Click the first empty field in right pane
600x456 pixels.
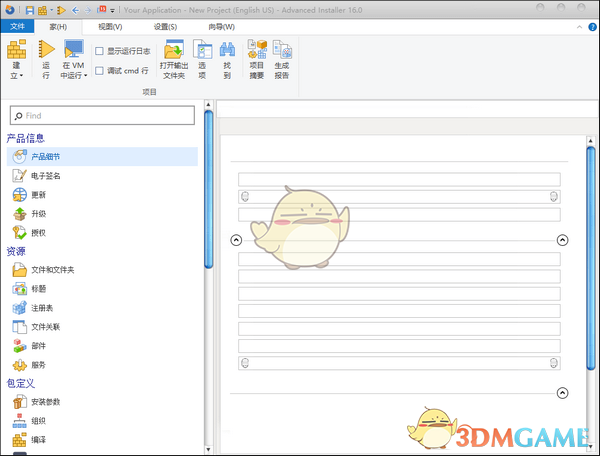pyautogui.click(x=399, y=179)
